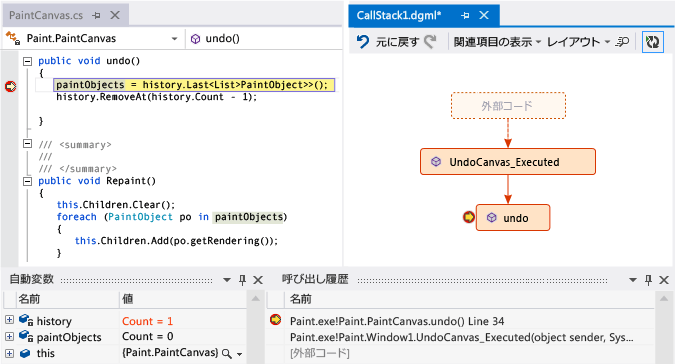Click the redo arrow icon
The image size is (675, 364).
point(430,42)
